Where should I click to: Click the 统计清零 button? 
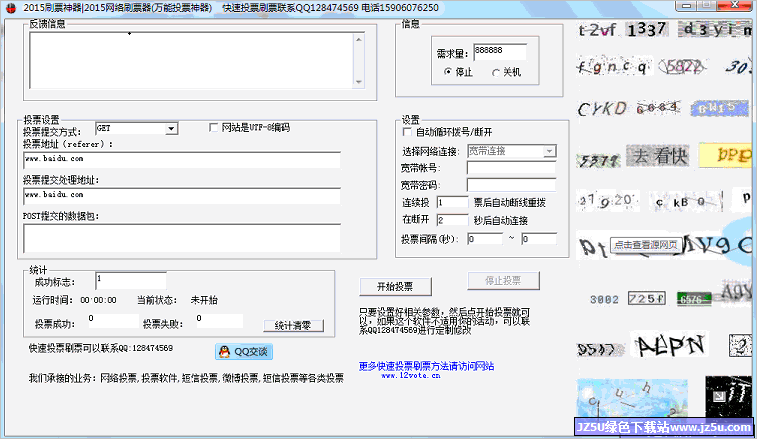tap(293, 325)
